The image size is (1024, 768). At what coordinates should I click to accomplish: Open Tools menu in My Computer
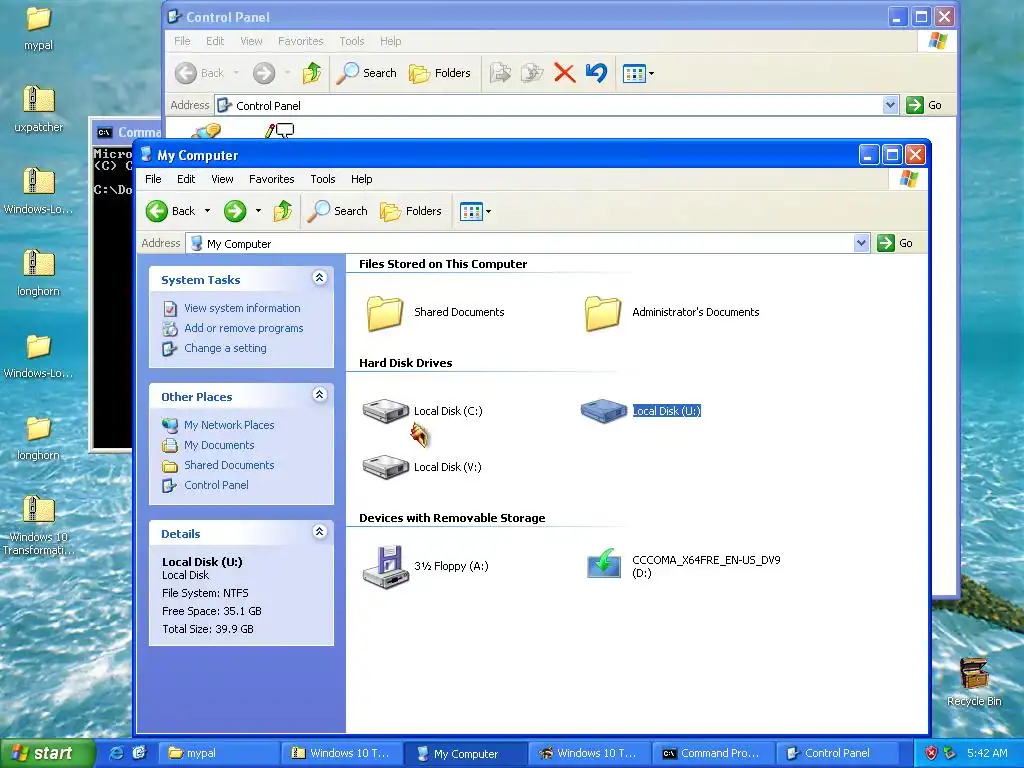coord(323,179)
